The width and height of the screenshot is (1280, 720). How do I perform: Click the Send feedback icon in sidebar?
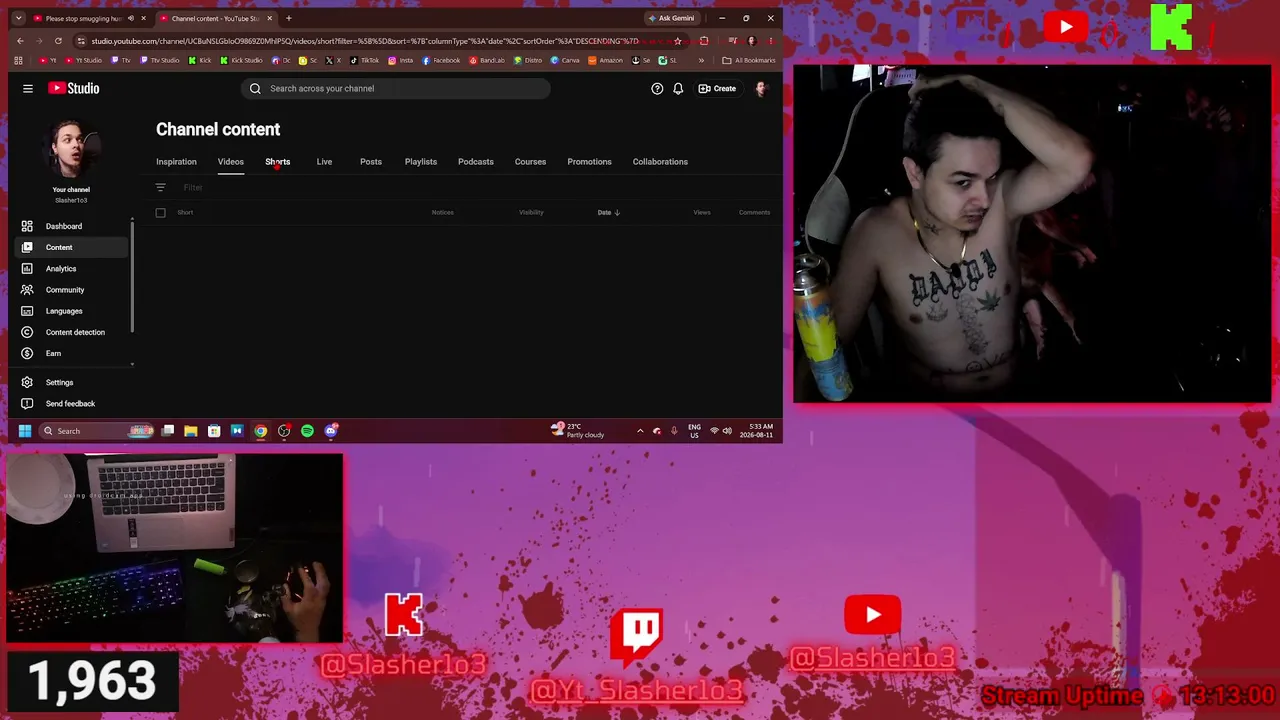coord(27,403)
